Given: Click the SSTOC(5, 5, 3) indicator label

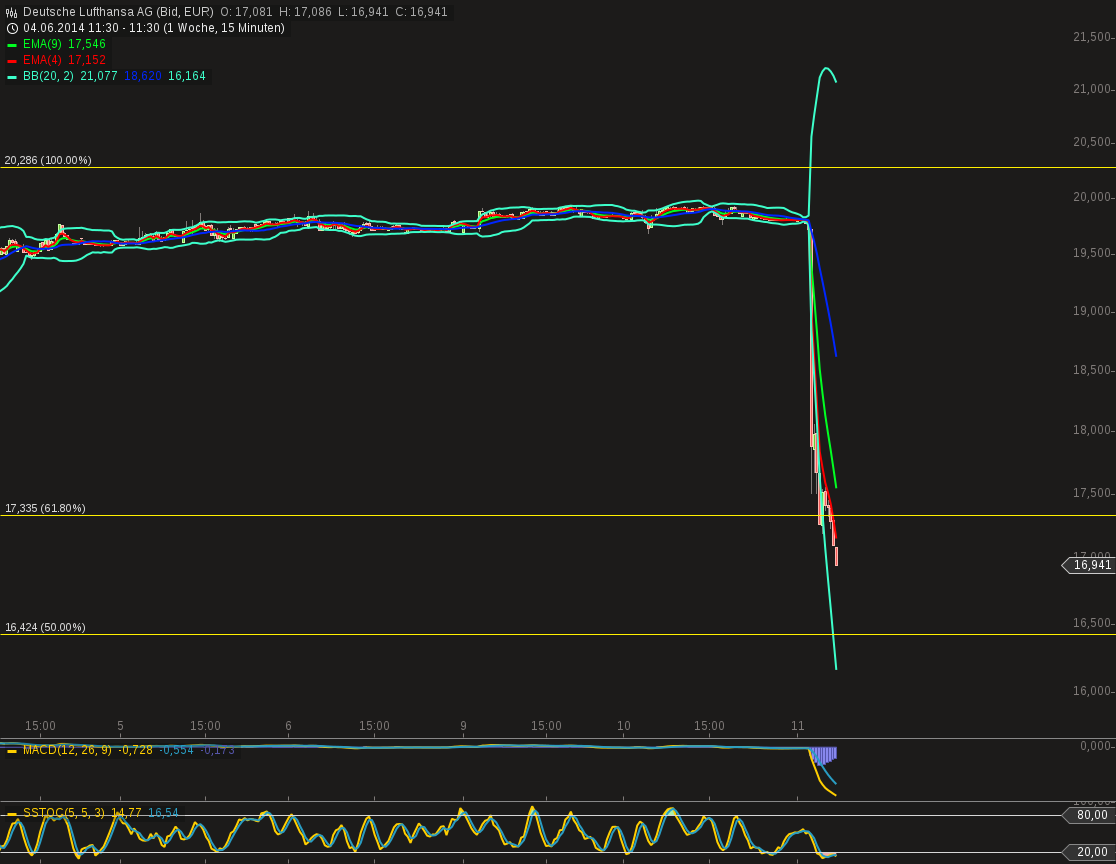Looking at the screenshot, I should [x=64, y=813].
